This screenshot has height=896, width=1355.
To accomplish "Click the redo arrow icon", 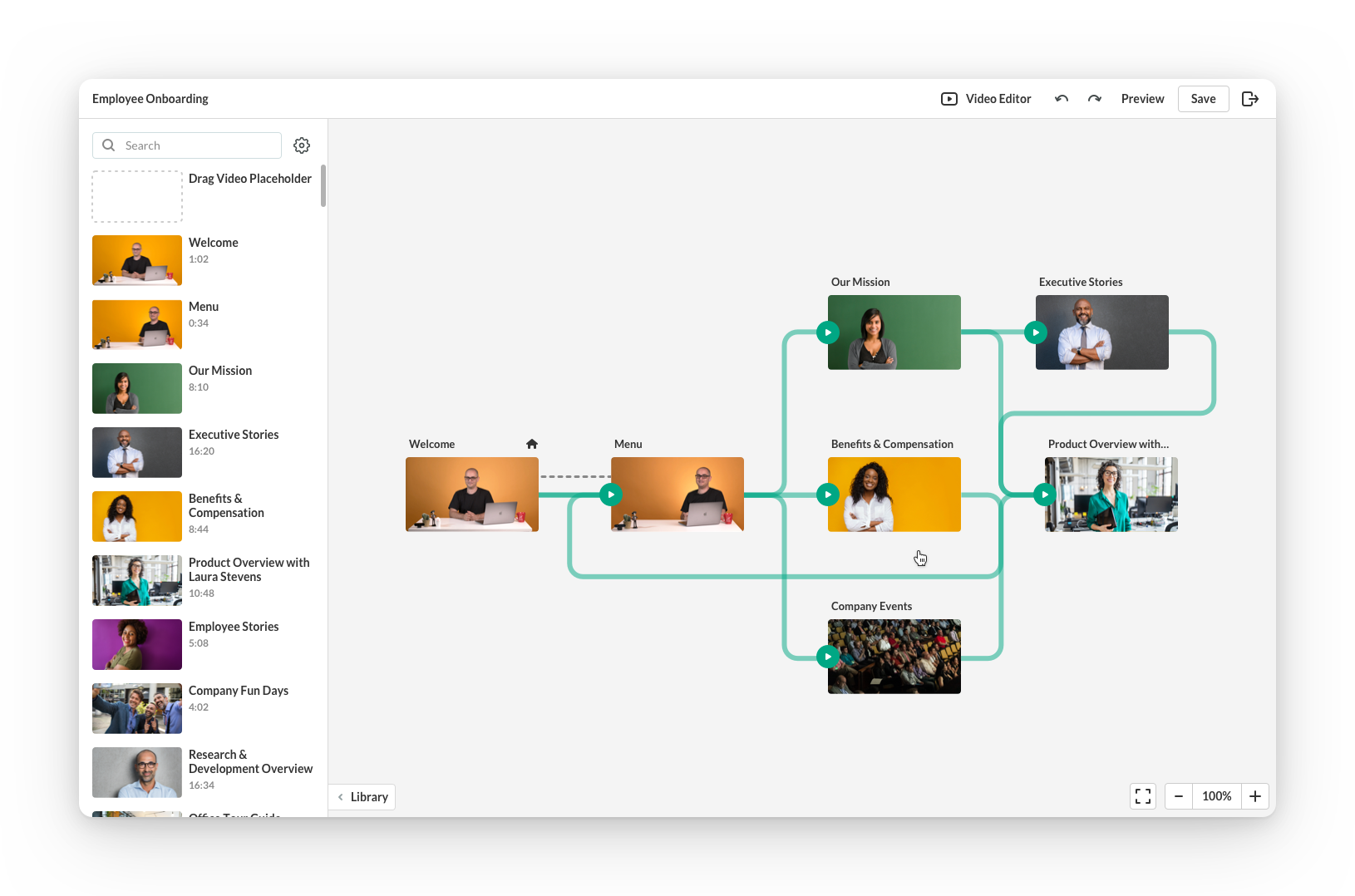I will click(1095, 99).
